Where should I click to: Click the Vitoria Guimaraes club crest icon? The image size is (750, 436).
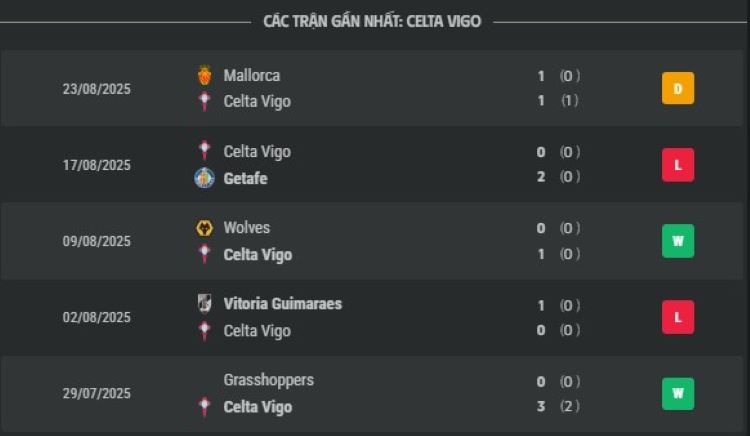point(205,304)
